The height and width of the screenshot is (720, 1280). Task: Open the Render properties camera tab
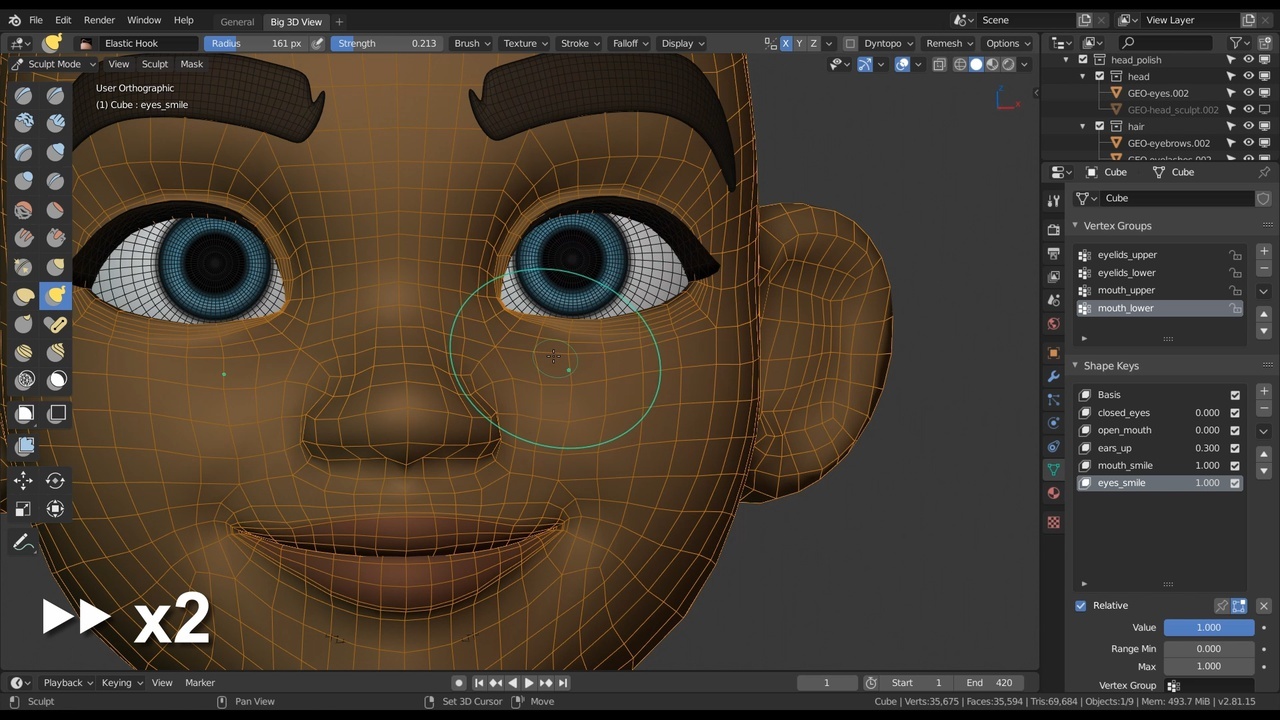tap(1053, 230)
